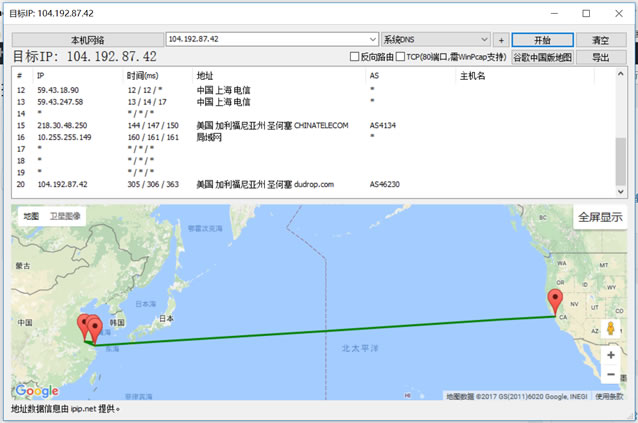
Task: Click the dudrop.com address entry
Action: click(x=265, y=184)
